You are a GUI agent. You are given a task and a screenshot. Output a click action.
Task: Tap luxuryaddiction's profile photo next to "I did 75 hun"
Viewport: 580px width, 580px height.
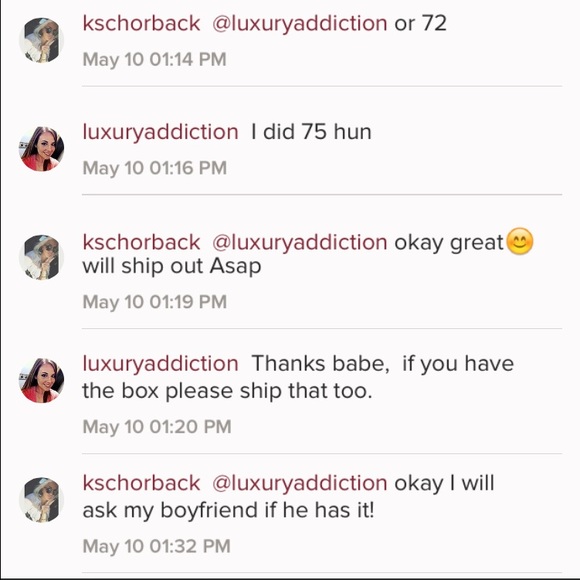41,149
